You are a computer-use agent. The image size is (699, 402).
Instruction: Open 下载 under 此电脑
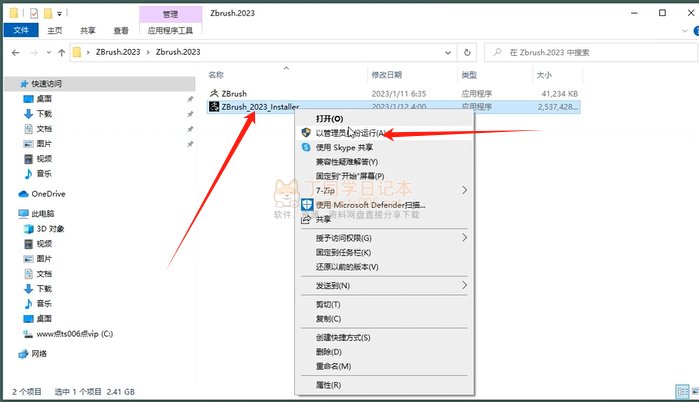(44, 289)
